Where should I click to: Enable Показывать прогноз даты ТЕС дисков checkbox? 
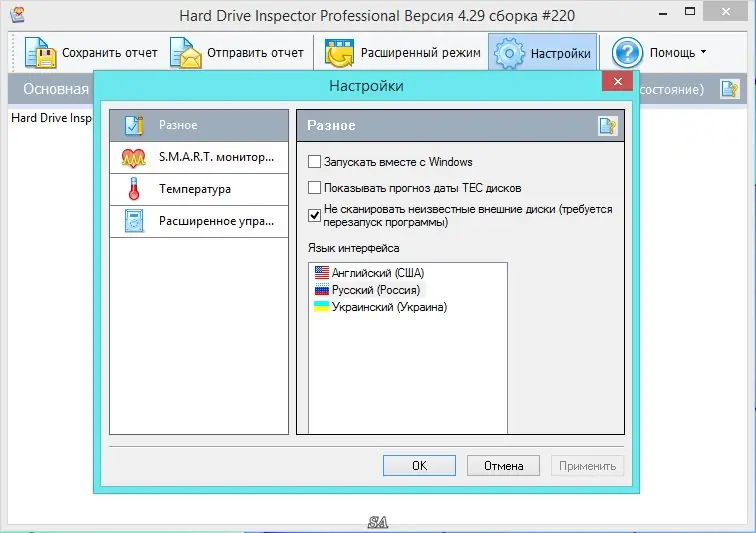[x=314, y=188]
